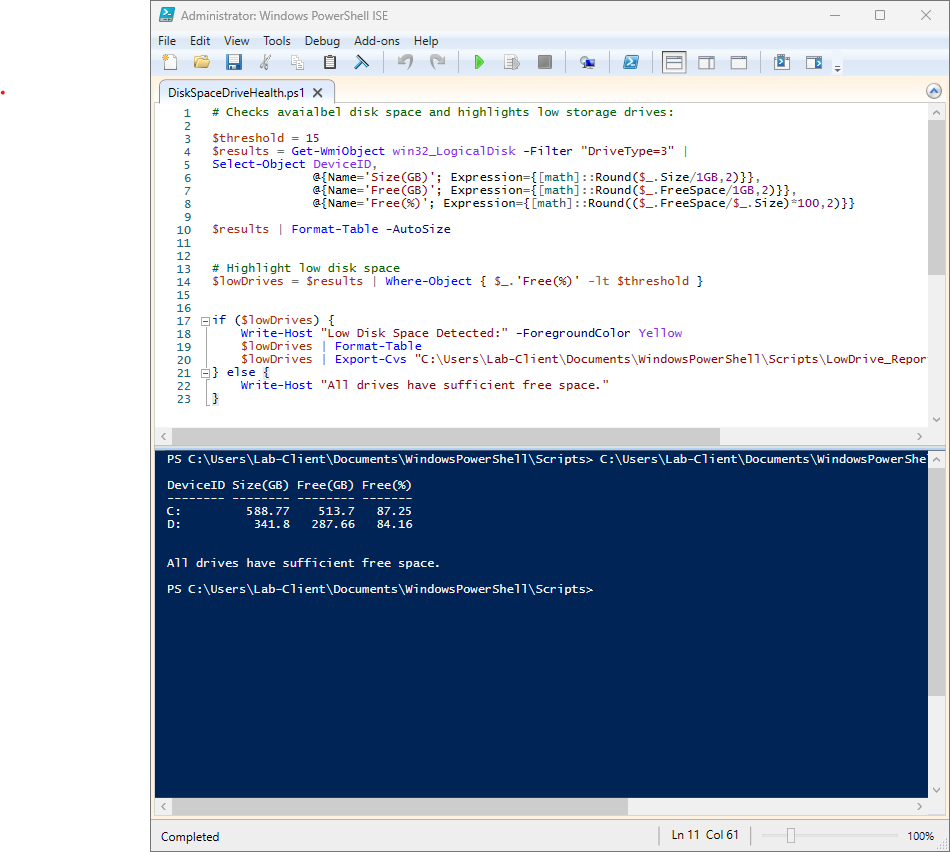Stop the executing script
The height and width of the screenshot is (852, 950).
[544, 61]
